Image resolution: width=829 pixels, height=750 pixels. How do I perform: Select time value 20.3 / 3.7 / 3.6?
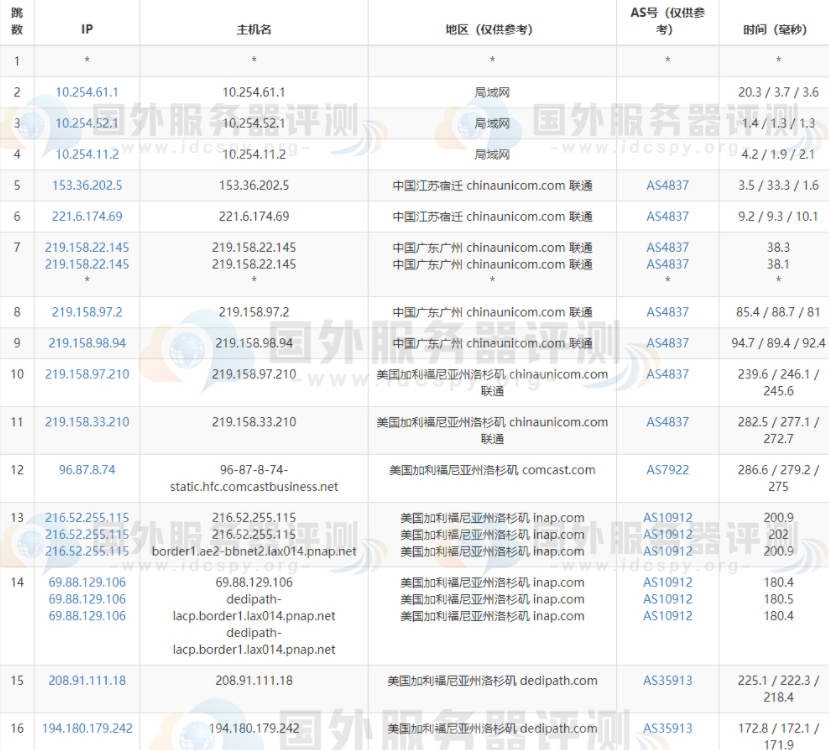(x=778, y=92)
